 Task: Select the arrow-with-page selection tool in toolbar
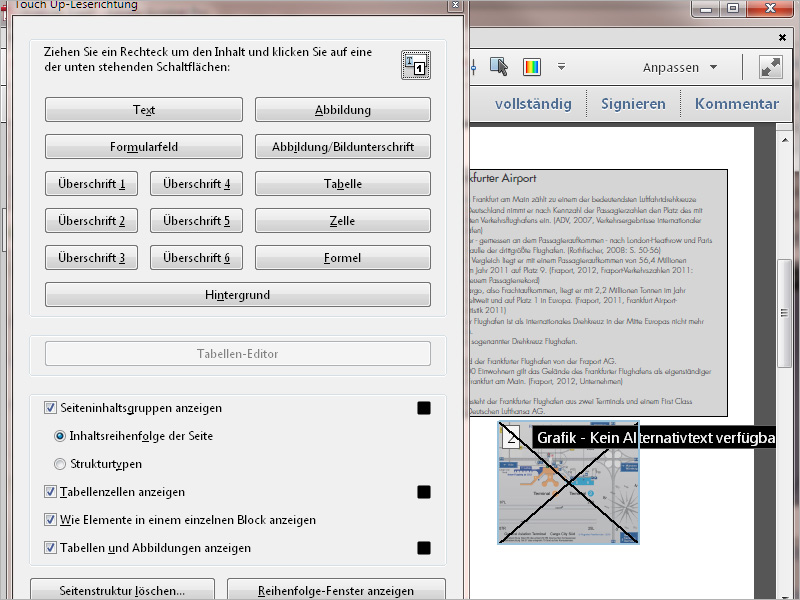(x=498, y=67)
